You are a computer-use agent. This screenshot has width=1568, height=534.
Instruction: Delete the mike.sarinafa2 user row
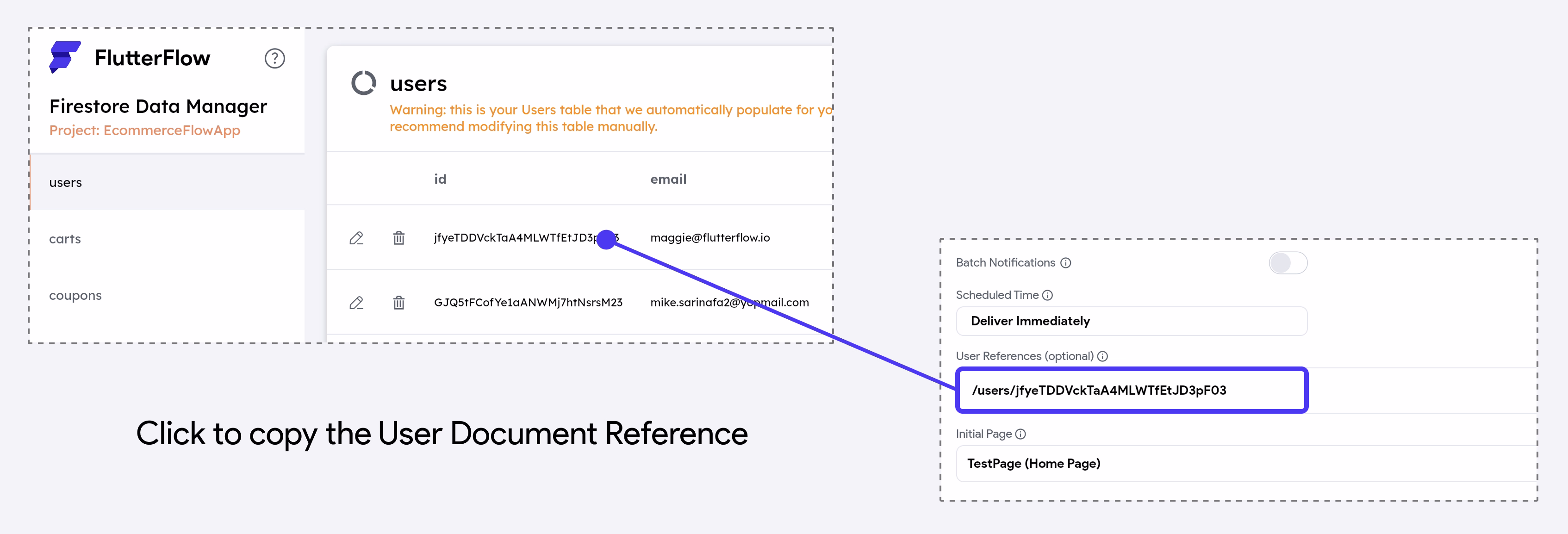(x=398, y=303)
